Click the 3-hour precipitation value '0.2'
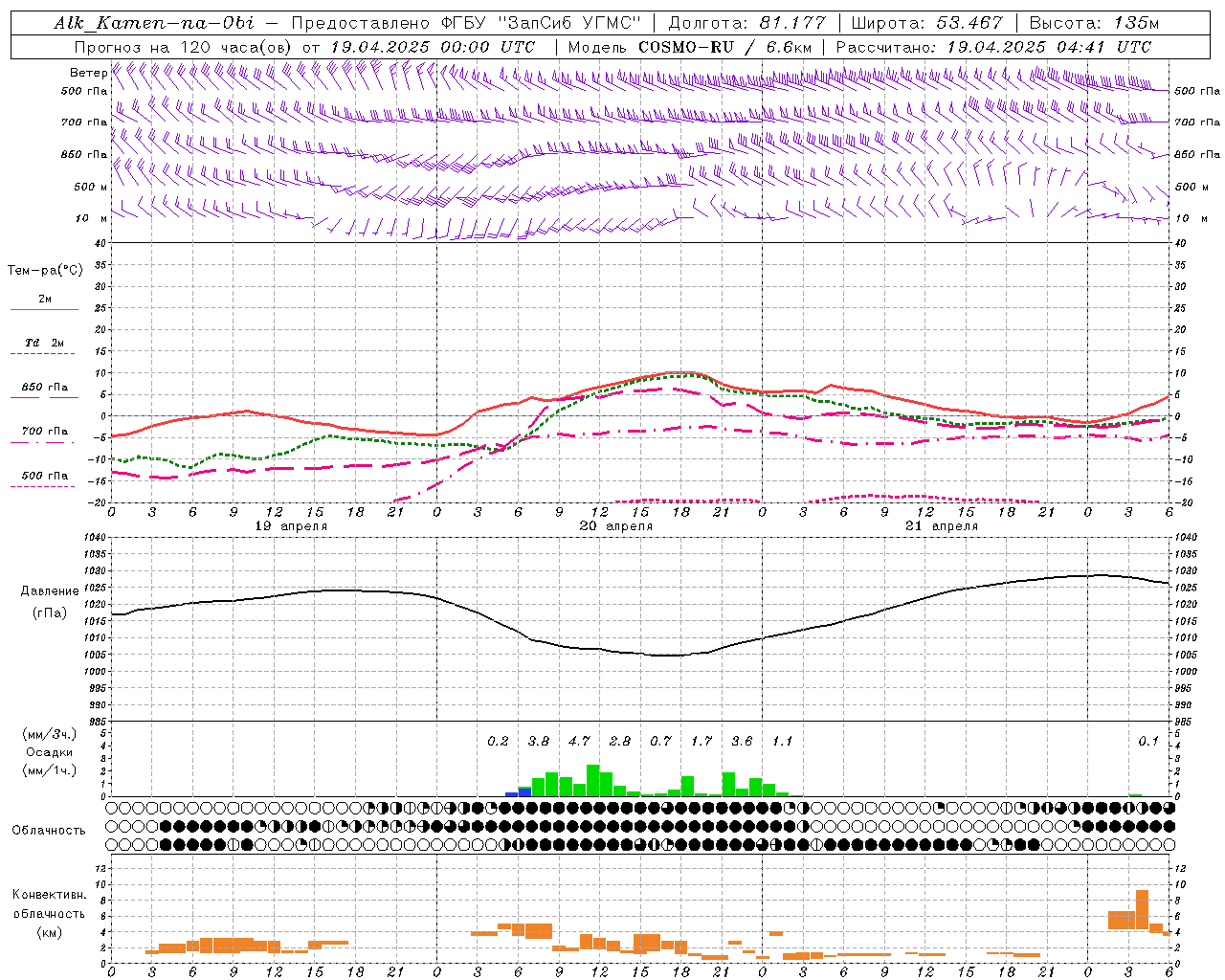This screenshot has width=1225, height=980. click(498, 742)
